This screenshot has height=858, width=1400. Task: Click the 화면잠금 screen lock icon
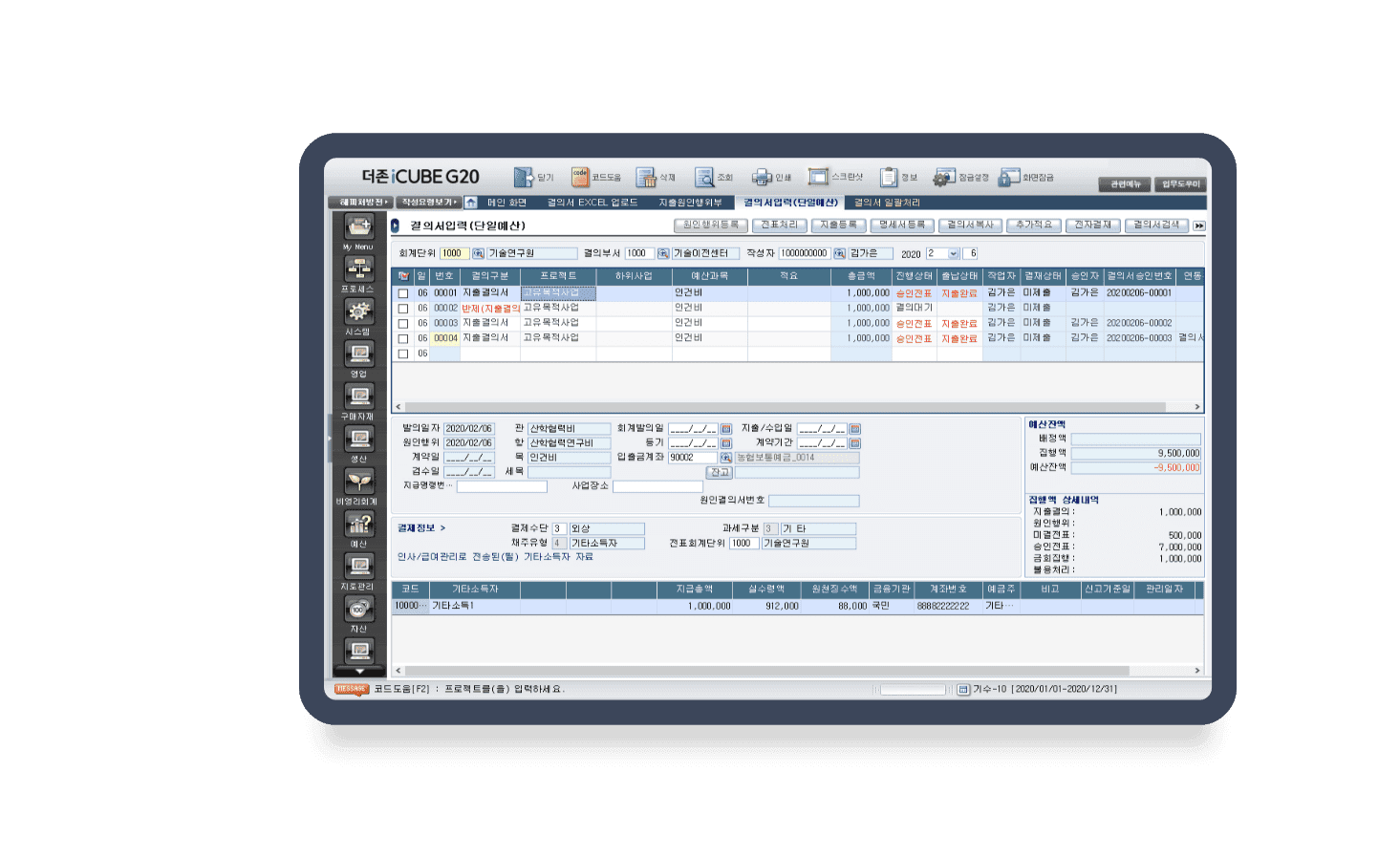(1009, 177)
